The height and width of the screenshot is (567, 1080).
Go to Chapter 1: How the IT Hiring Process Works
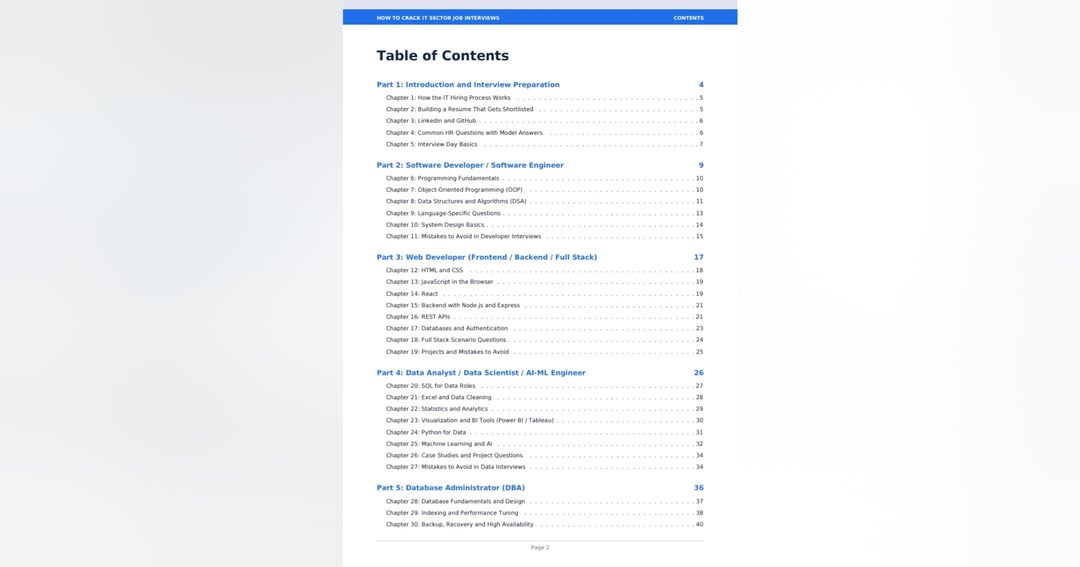[448, 98]
